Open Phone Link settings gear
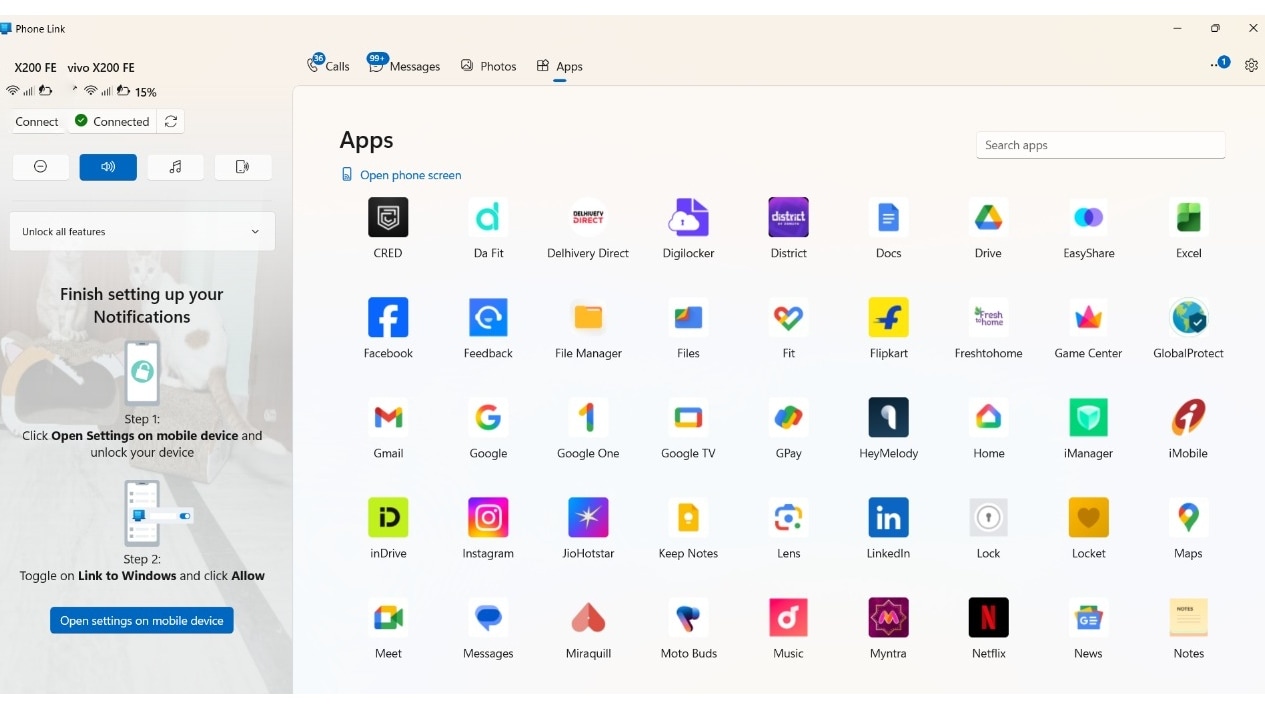1265x711 pixels. [1251, 64]
